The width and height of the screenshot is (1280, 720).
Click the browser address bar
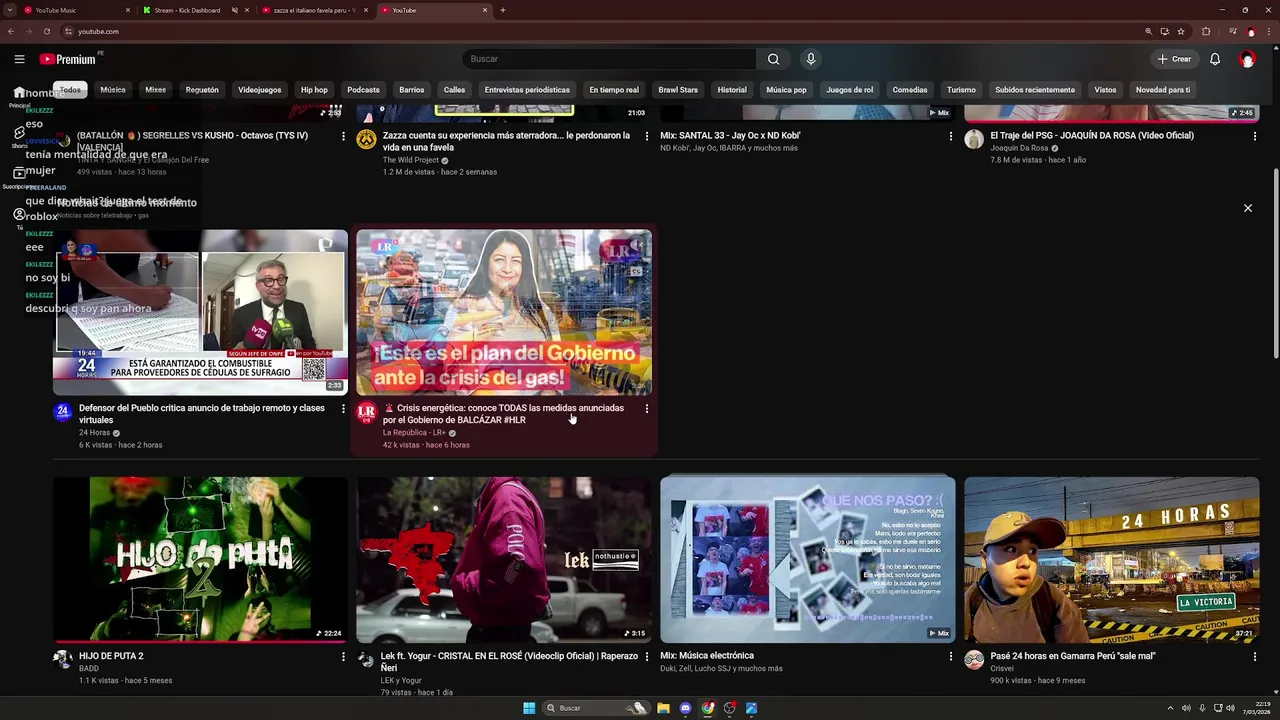[x=600, y=31]
